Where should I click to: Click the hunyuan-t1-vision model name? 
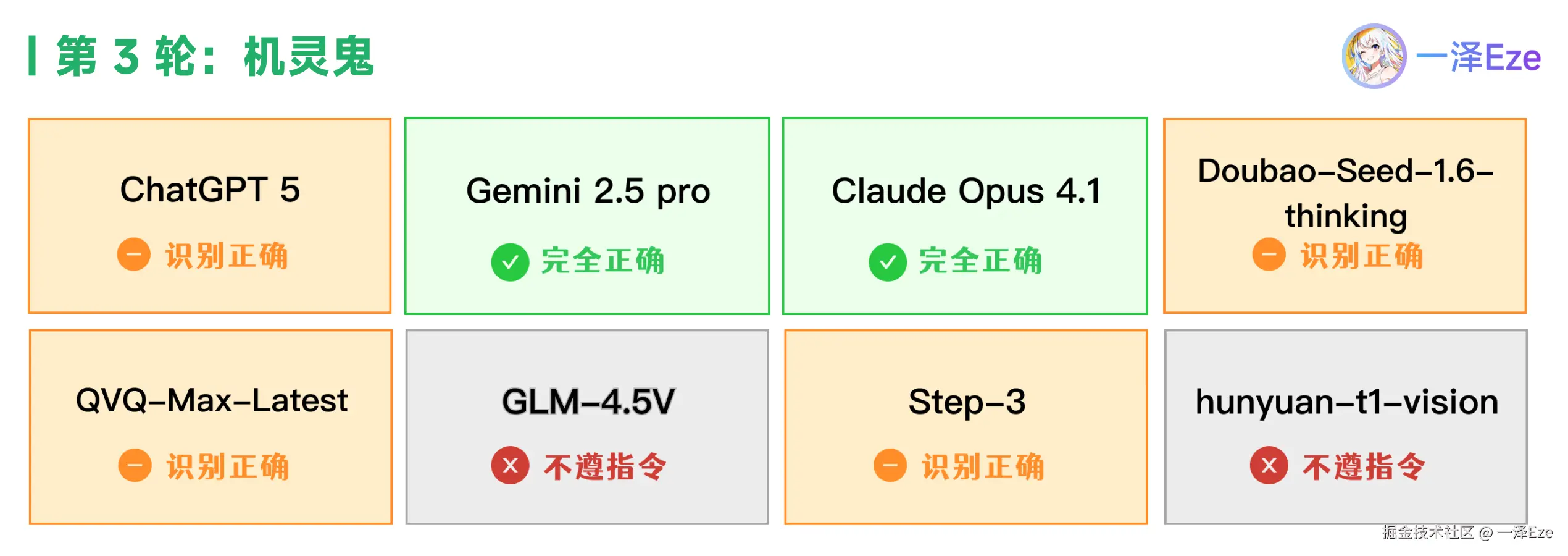point(1346,402)
